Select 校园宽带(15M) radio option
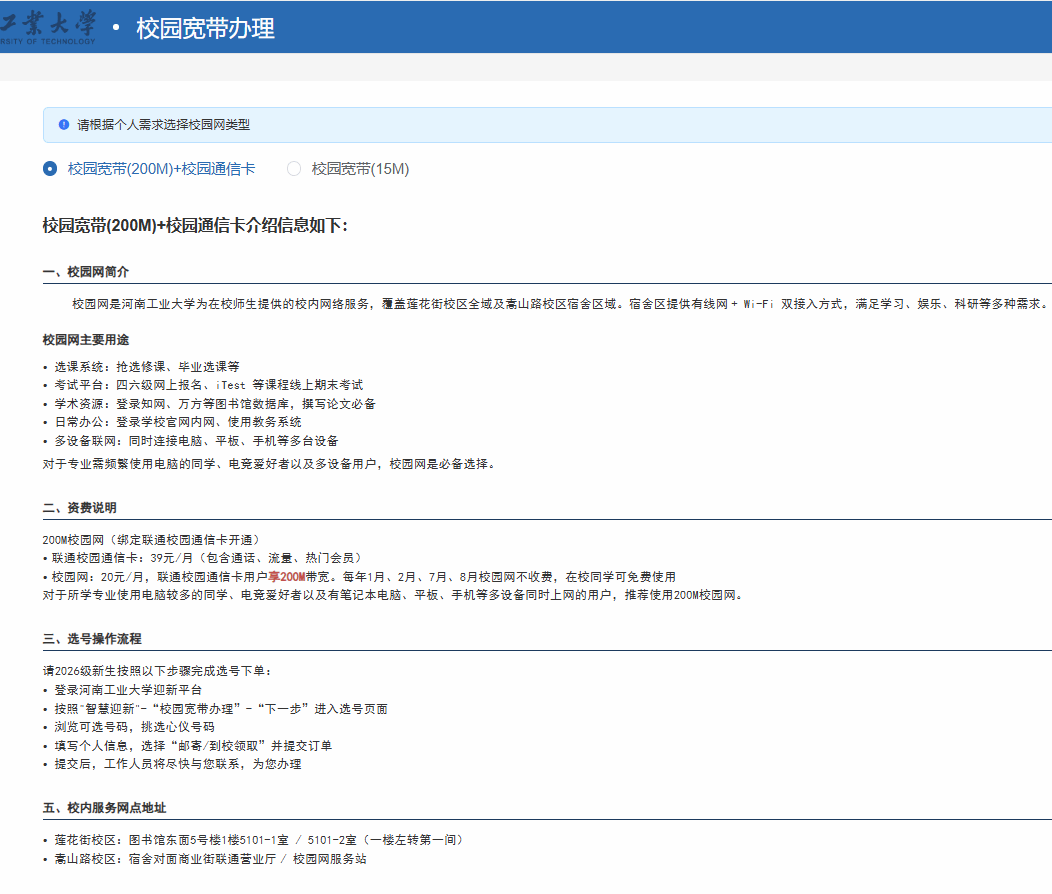 click(x=294, y=169)
